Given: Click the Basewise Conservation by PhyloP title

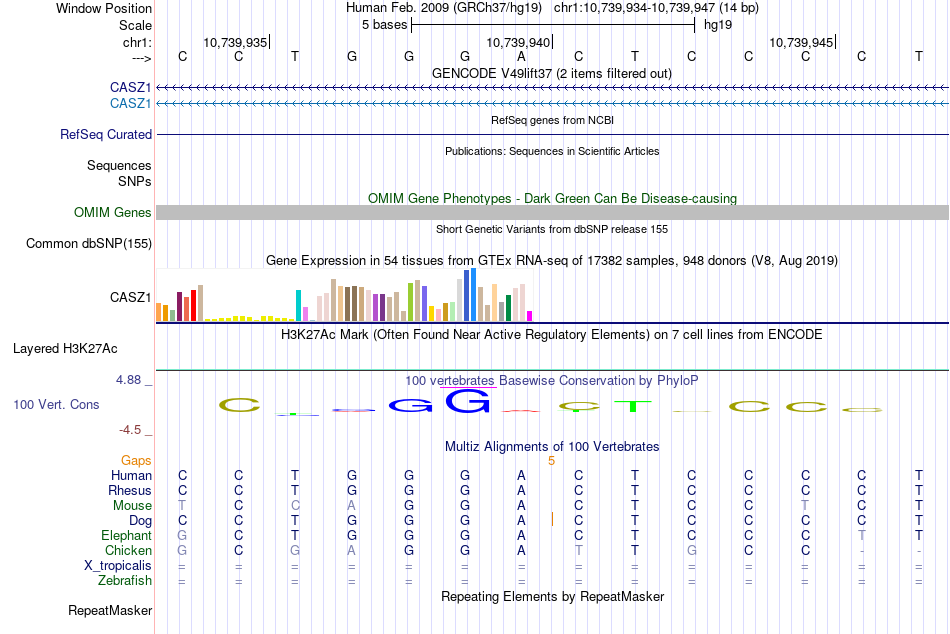Looking at the screenshot, I should tap(552, 381).
